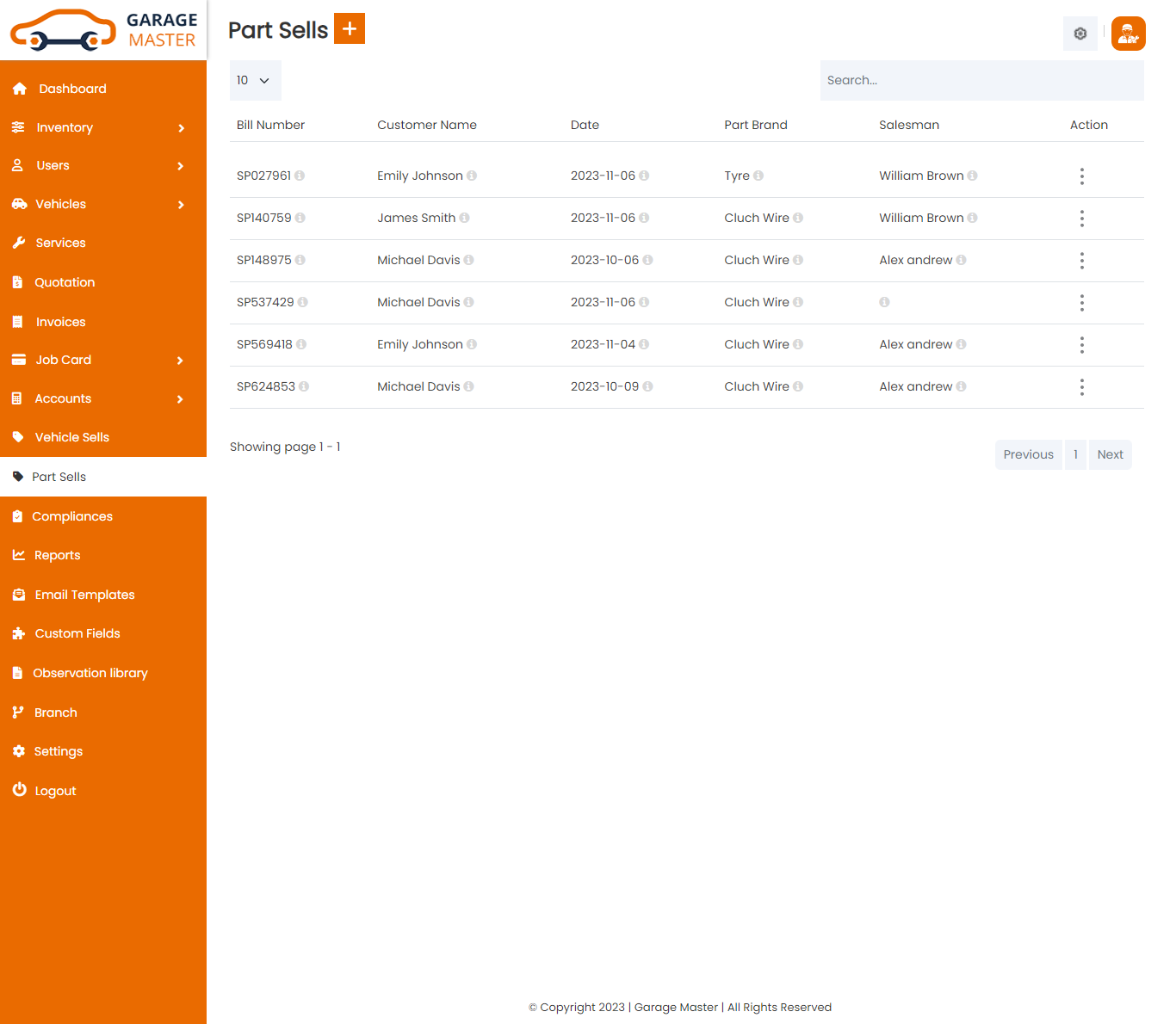The width and height of the screenshot is (1176, 1024).
Task: Open the settings gear icon in header
Action: 1080,34
